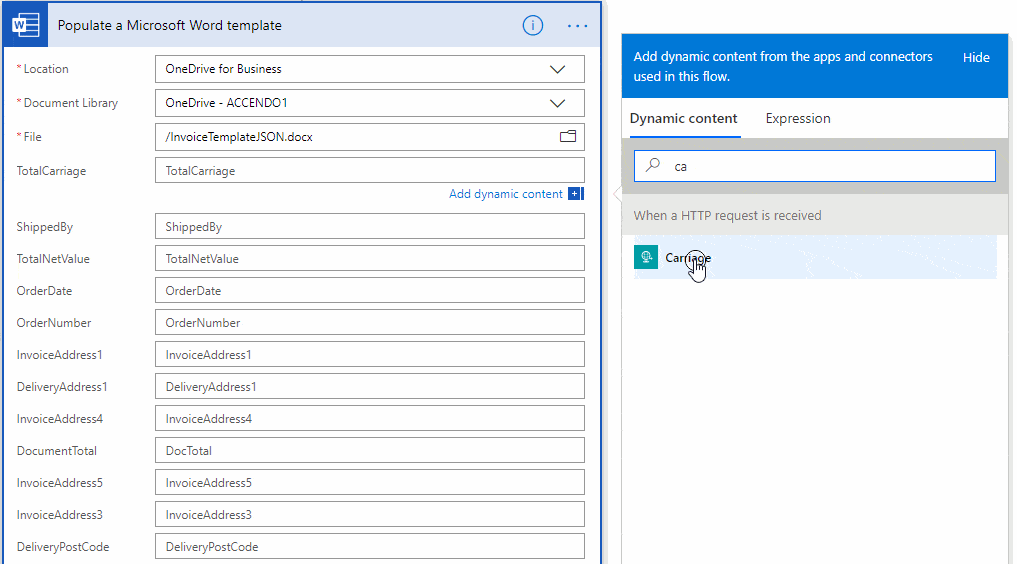Switch to the Expression tab
Viewport: 1017px width, 564px height.
(x=798, y=119)
